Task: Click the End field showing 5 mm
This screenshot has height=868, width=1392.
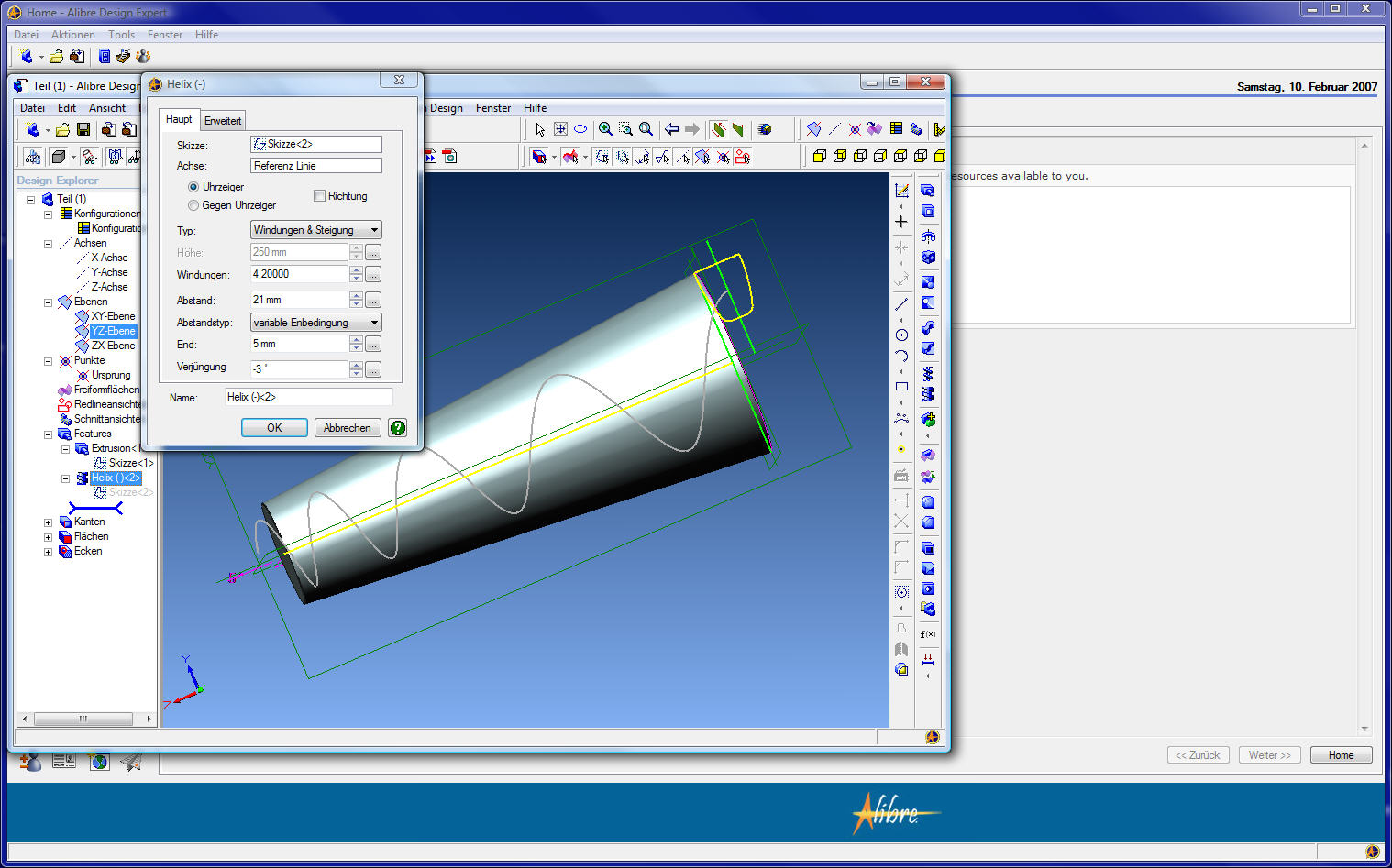Action: (x=299, y=344)
